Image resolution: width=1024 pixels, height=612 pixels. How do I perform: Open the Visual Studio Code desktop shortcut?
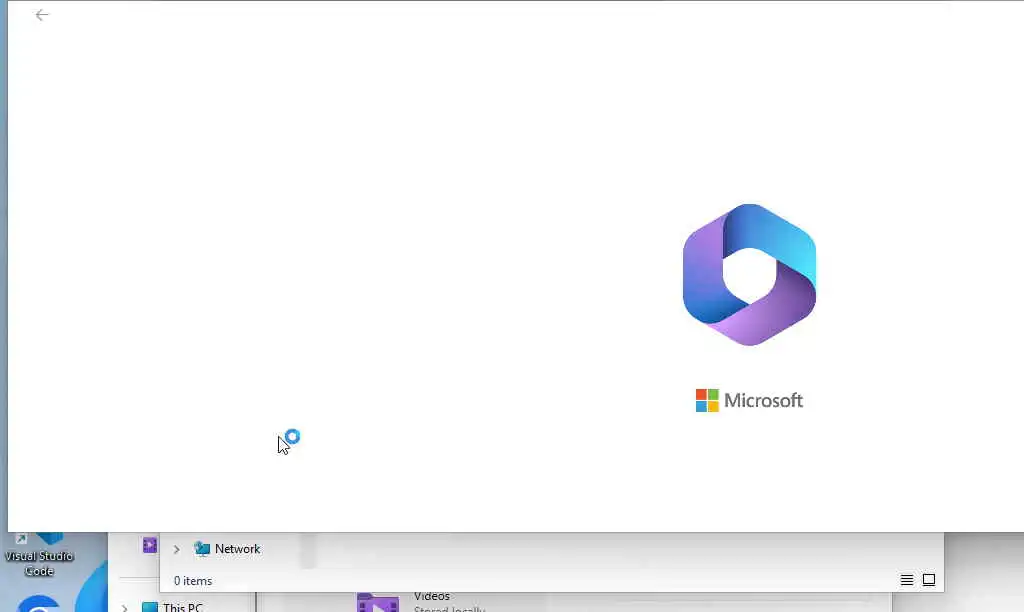tap(39, 555)
